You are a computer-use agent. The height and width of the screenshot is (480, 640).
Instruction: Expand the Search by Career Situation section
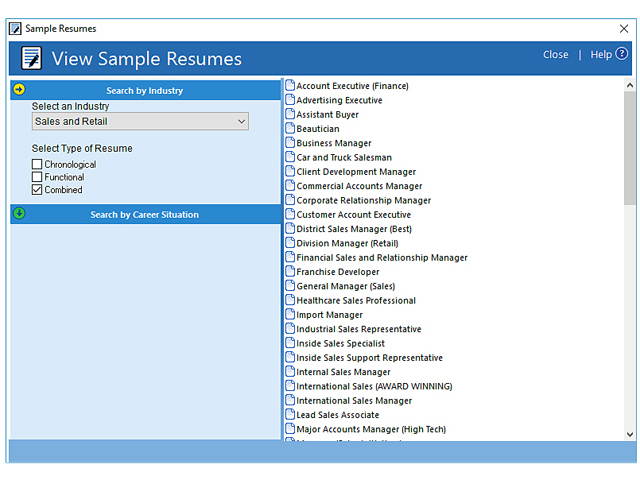[x=144, y=214]
